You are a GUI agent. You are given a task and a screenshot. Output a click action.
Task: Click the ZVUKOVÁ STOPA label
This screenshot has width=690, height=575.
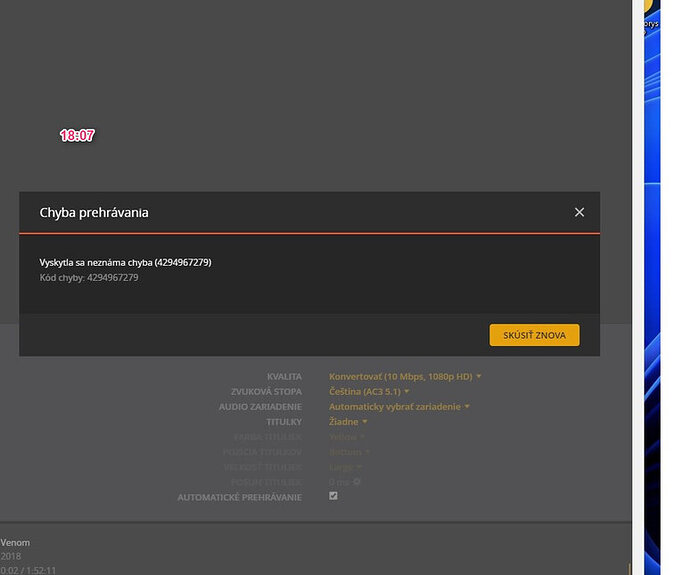[266, 392]
